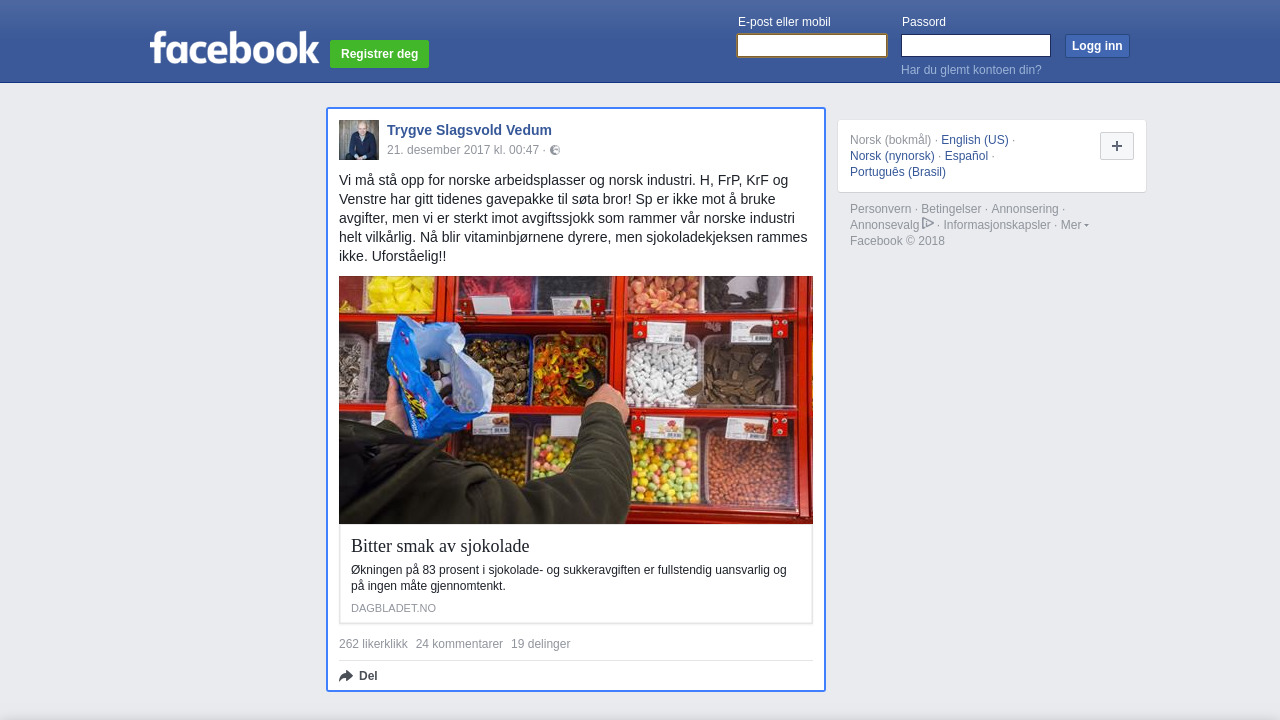Viewport: 1280px width, 720px height.
Task: Open the Bitter smak av sjokolade headline
Action: [440, 546]
